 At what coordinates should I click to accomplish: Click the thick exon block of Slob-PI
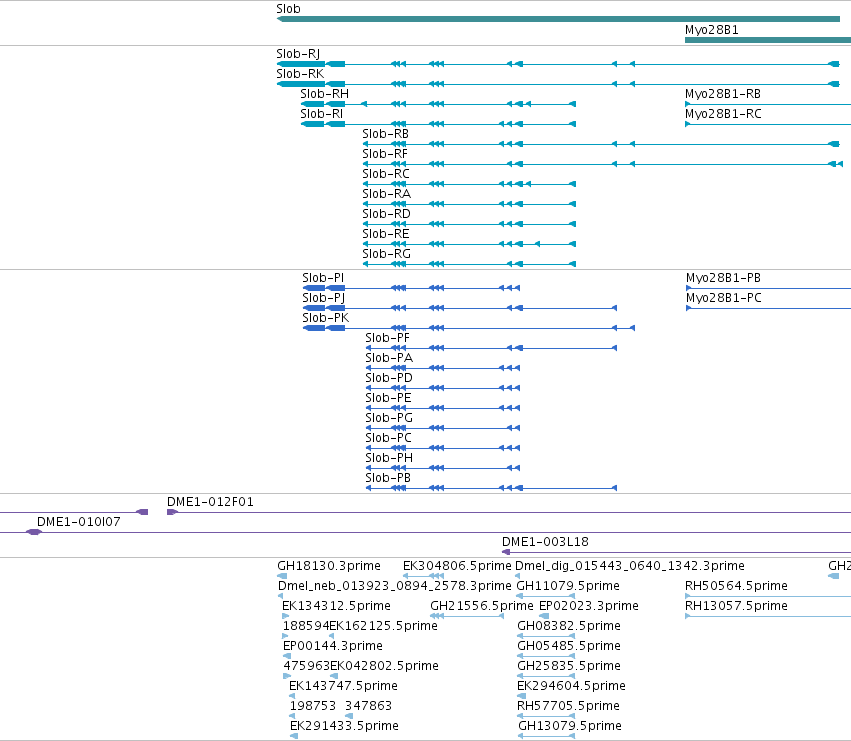coord(314,288)
